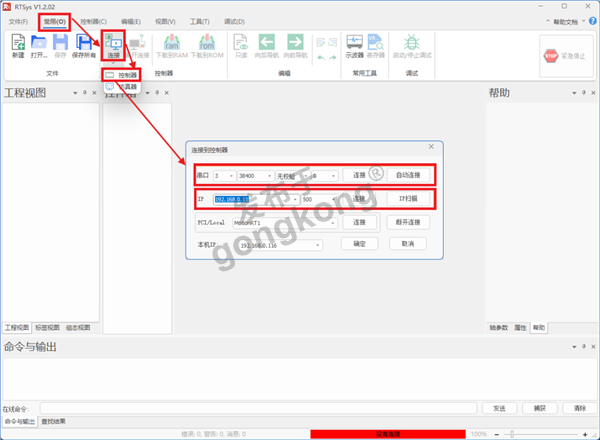
Task: Click the 紧急停止 STOP icon
Action: click(551, 56)
